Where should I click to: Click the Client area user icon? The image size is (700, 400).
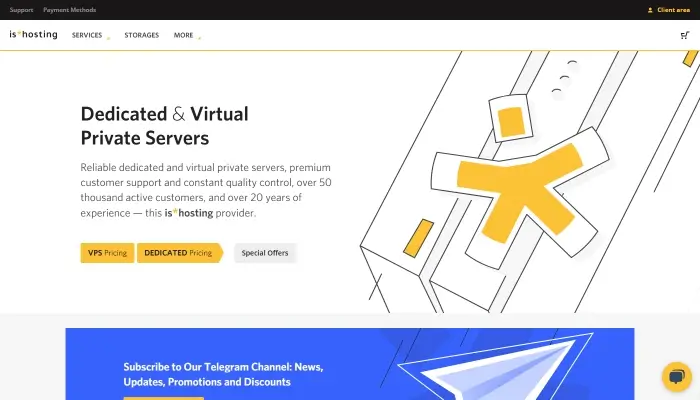(650, 10)
